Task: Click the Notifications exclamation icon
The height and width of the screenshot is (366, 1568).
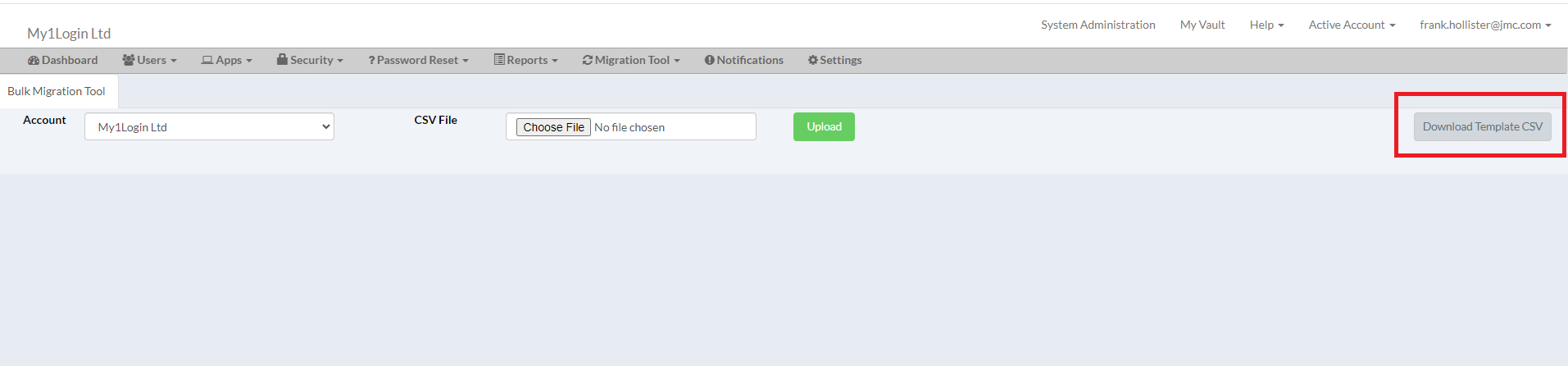Action: coord(710,61)
